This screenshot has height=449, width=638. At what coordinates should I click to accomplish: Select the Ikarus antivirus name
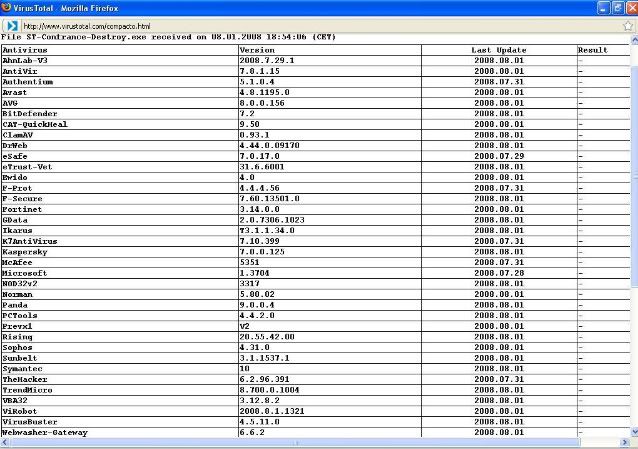pyautogui.click(x=17, y=230)
